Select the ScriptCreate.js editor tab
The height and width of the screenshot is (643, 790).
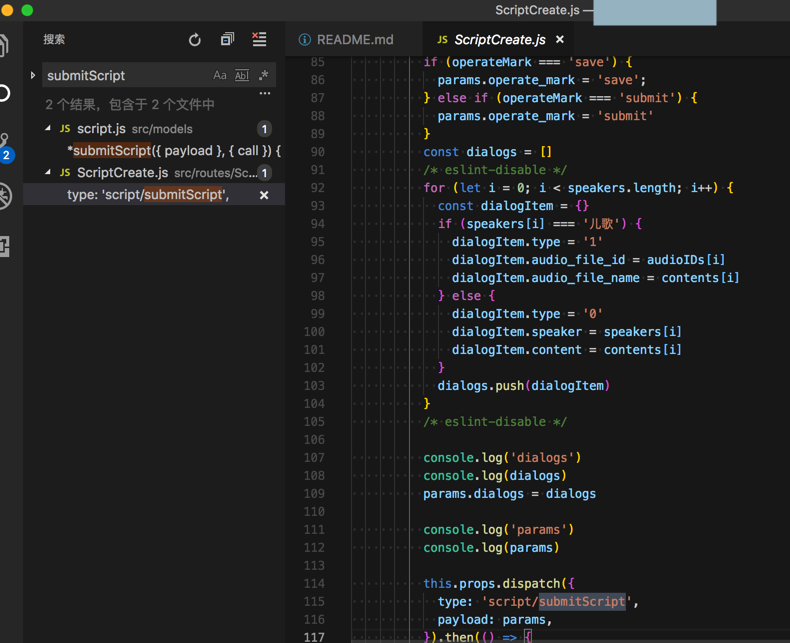[499, 40]
